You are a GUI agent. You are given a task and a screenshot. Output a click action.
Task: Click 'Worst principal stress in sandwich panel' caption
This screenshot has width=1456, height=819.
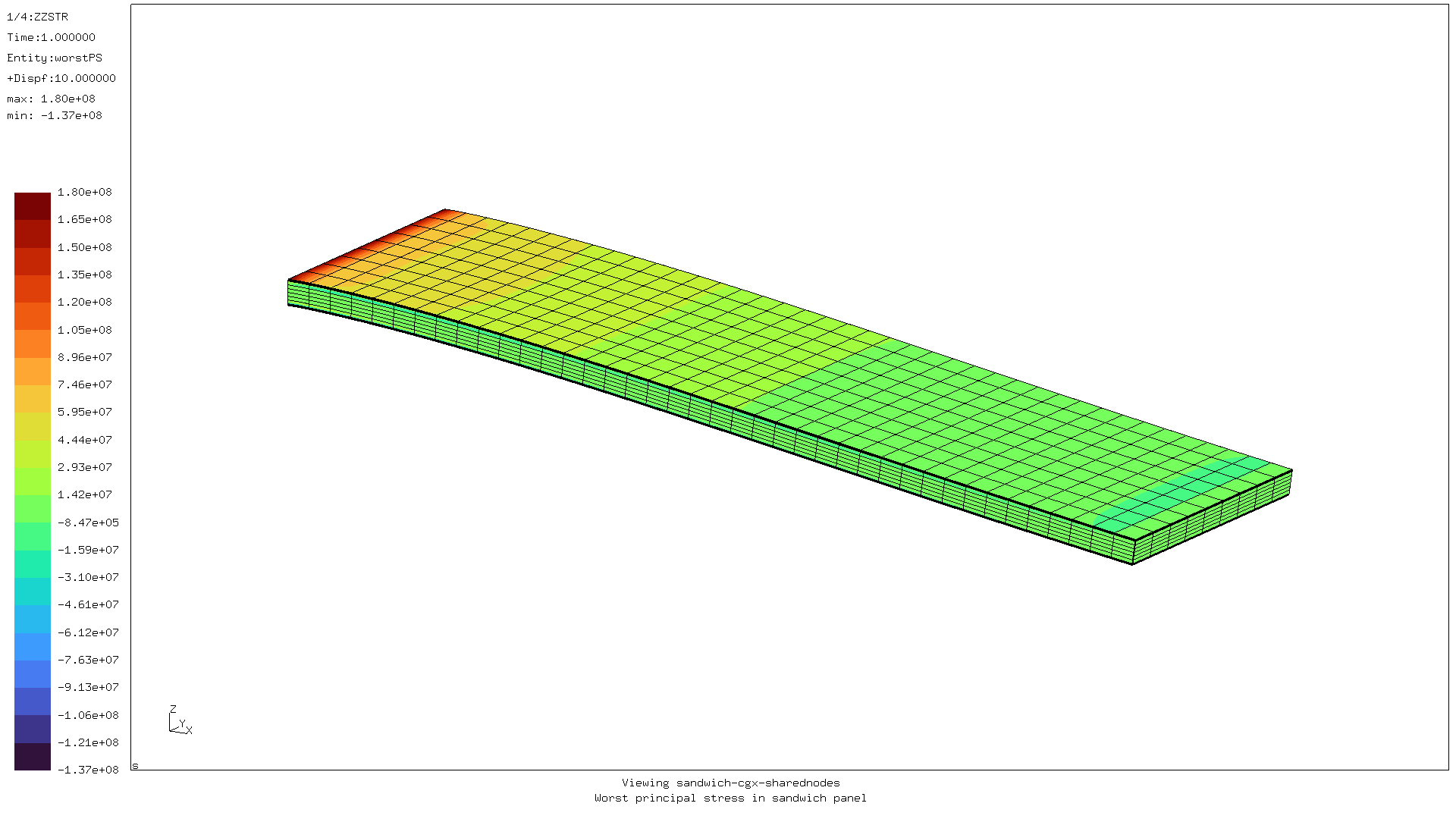[730, 798]
